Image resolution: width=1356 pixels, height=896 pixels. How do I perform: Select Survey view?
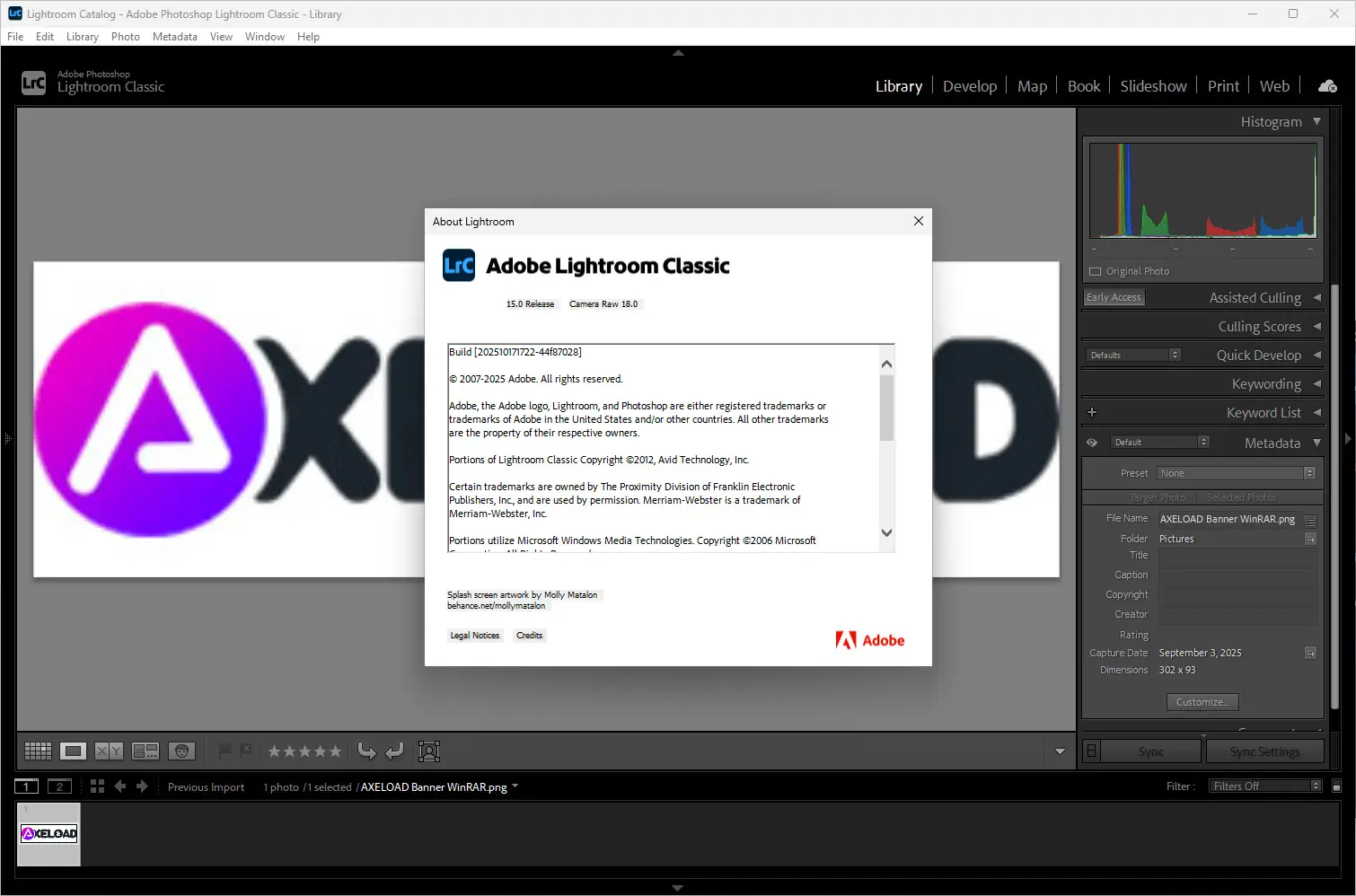pos(145,751)
